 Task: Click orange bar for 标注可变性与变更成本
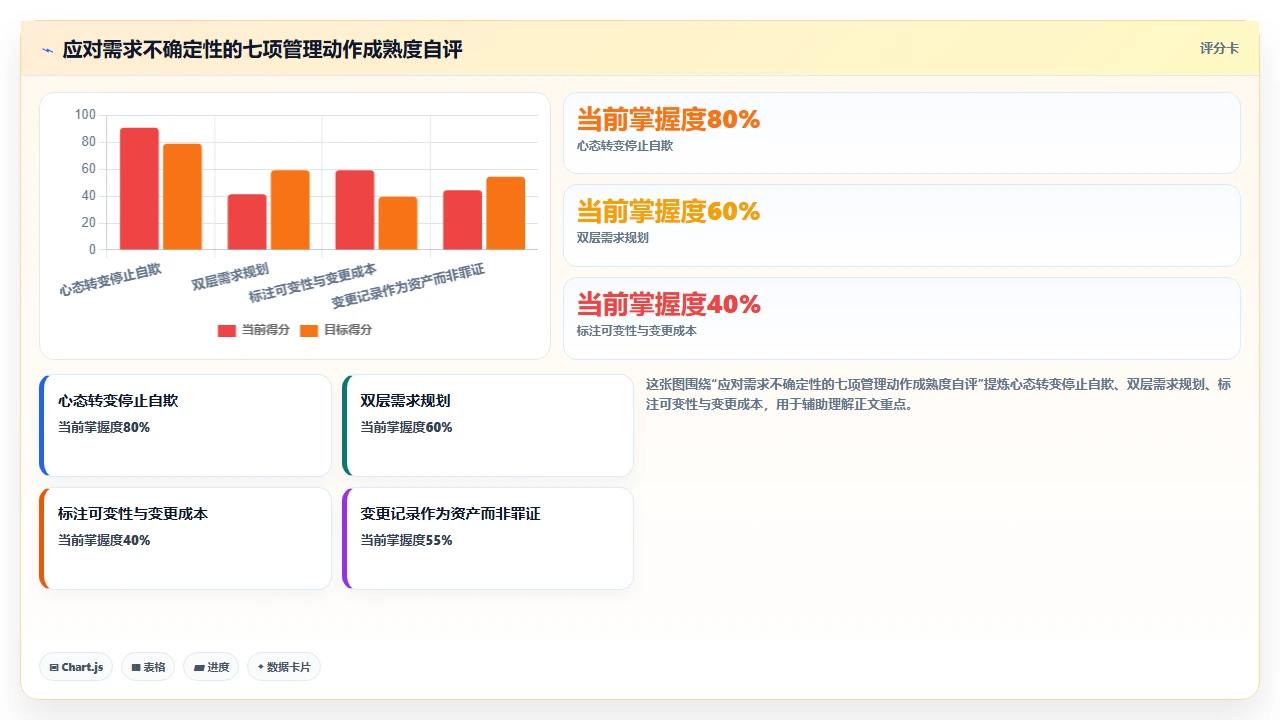pyautogui.click(x=398, y=223)
